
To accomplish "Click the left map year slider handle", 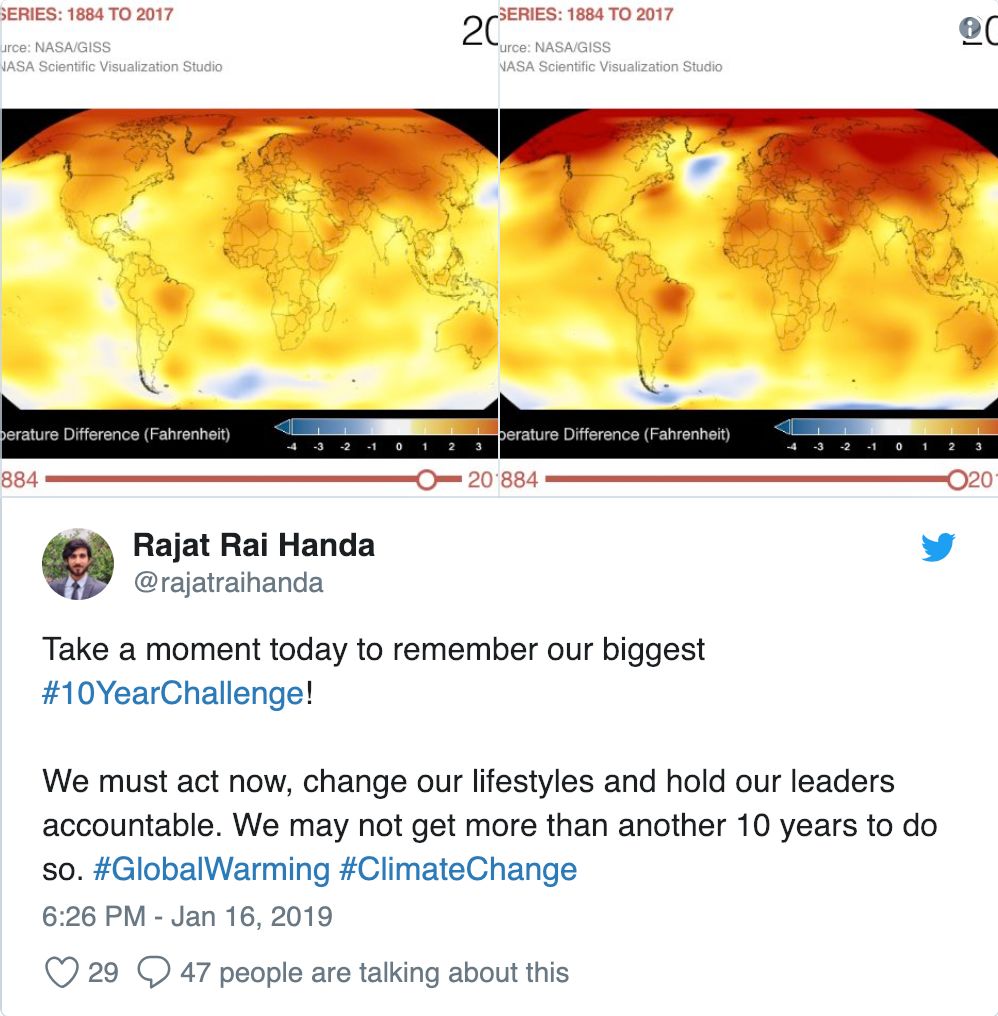I will pos(426,480).
